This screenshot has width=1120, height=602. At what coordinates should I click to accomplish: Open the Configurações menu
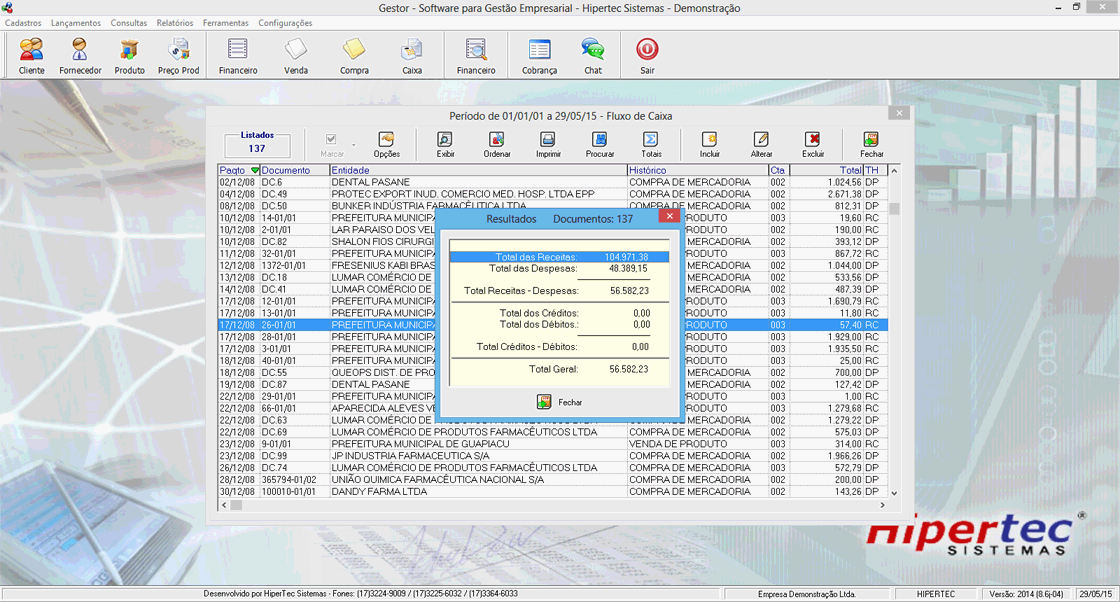click(x=285, y=23)
